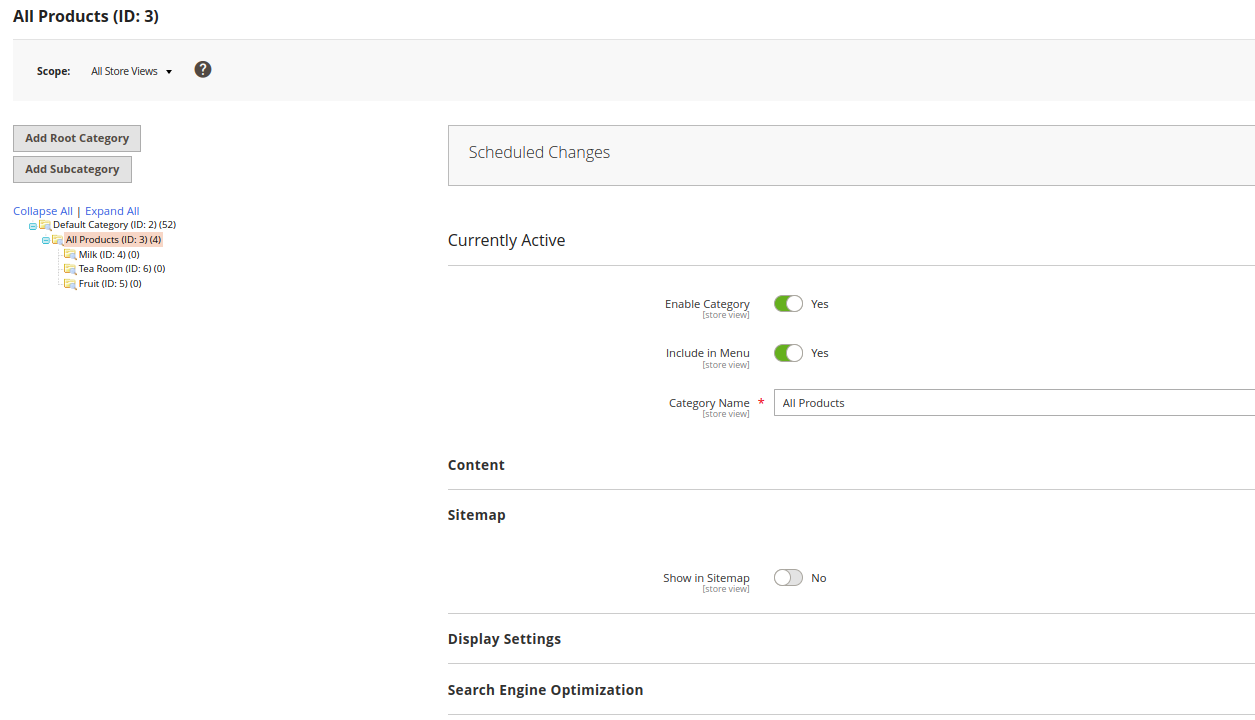Image resolution: width=1255 pixels, height=720 pixels.
Task: Open the All Store Views scope dropdown
Action: pyautogui.click(x=132, y=72)
